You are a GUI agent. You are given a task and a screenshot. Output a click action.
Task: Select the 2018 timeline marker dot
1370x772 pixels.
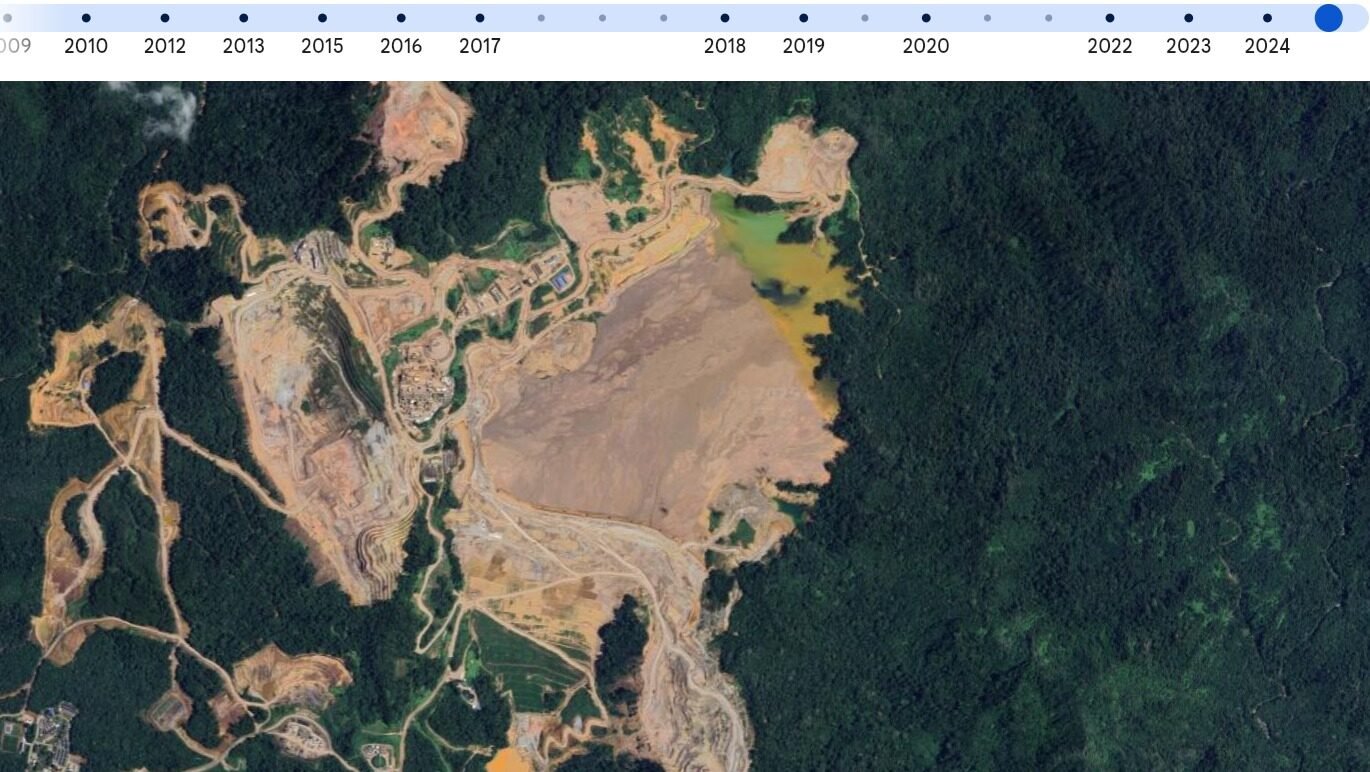(x=724, y=16)
